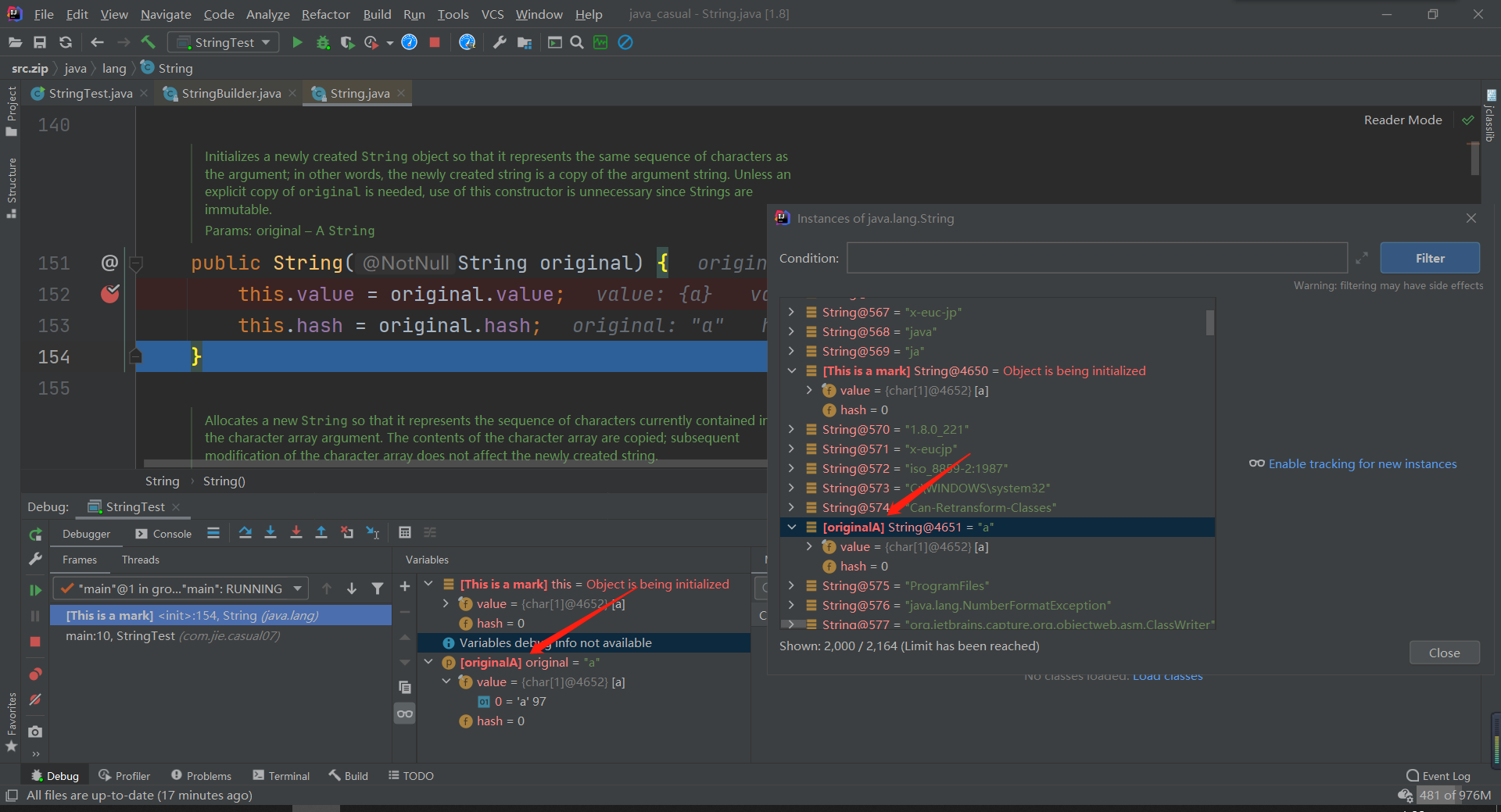The width and height of the screenshot is (1501, 812).
Task: View breakpoints in debug sidebar
Action: pos(35,674)
